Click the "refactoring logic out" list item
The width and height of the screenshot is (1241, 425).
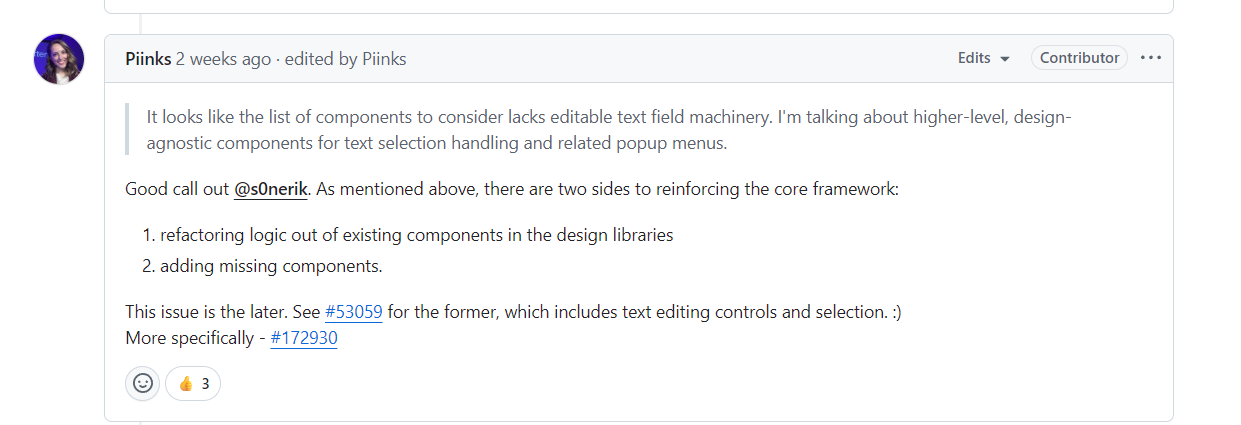tap(416, 236)
